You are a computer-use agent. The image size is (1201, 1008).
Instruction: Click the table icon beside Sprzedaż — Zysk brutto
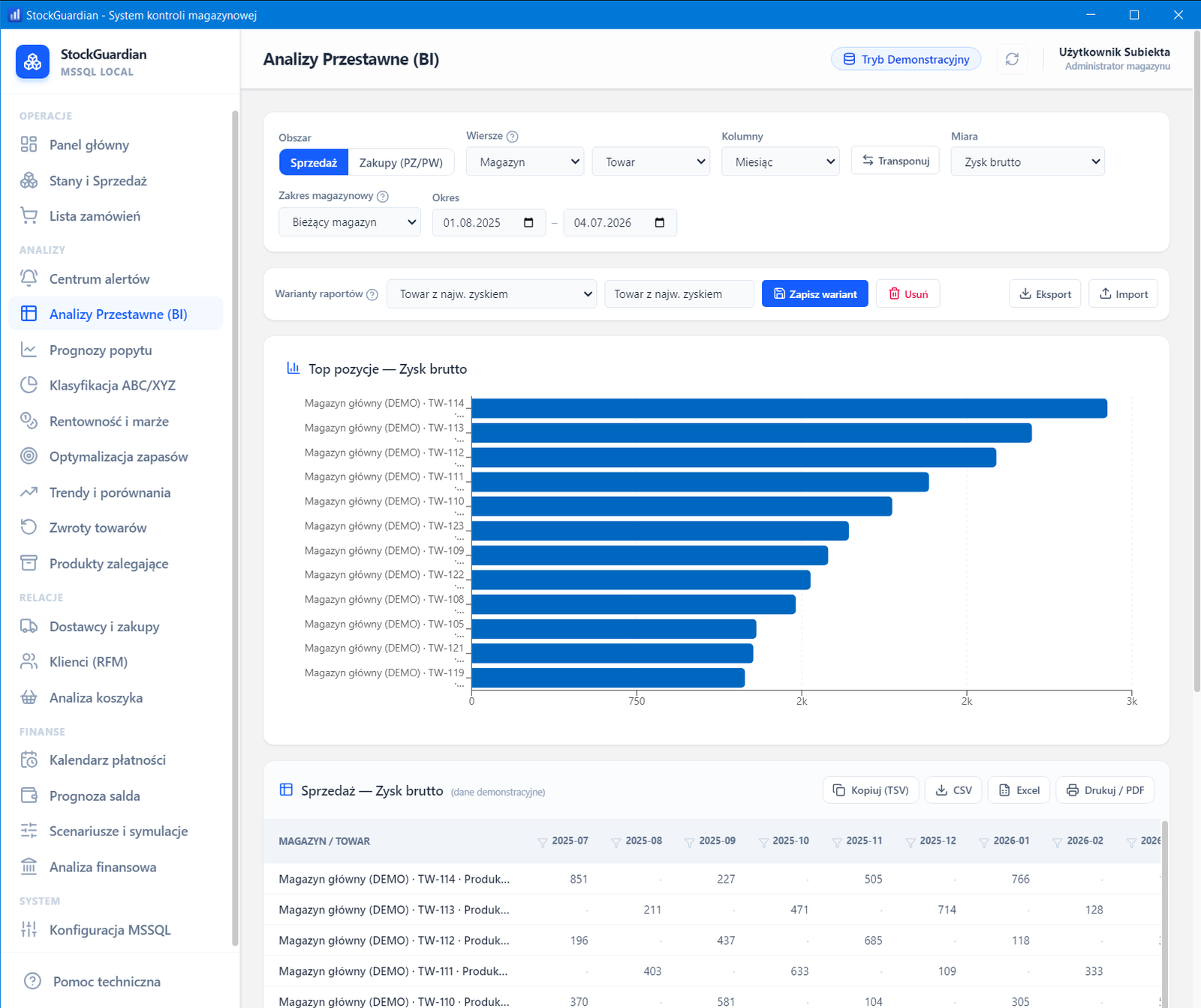coord(286,790)
